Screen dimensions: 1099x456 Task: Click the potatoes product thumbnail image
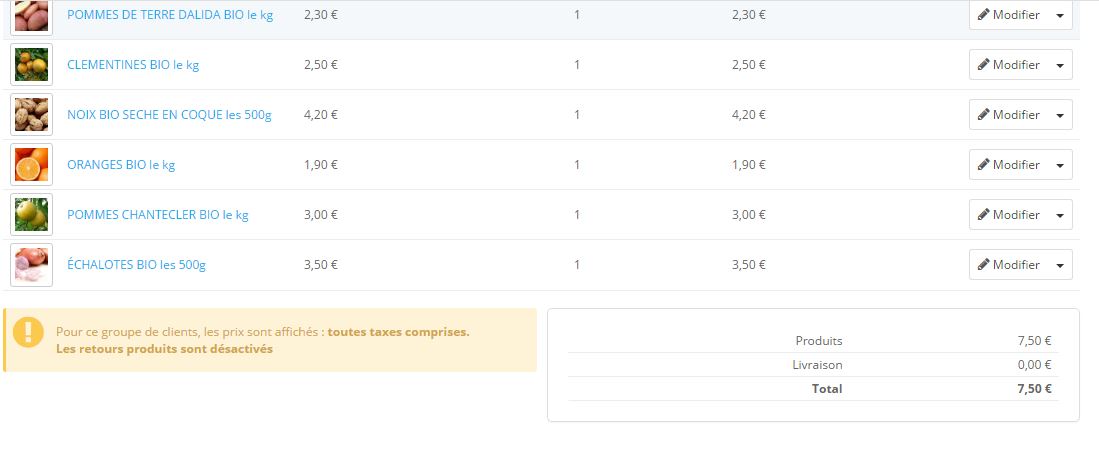(x=31, y=16)
